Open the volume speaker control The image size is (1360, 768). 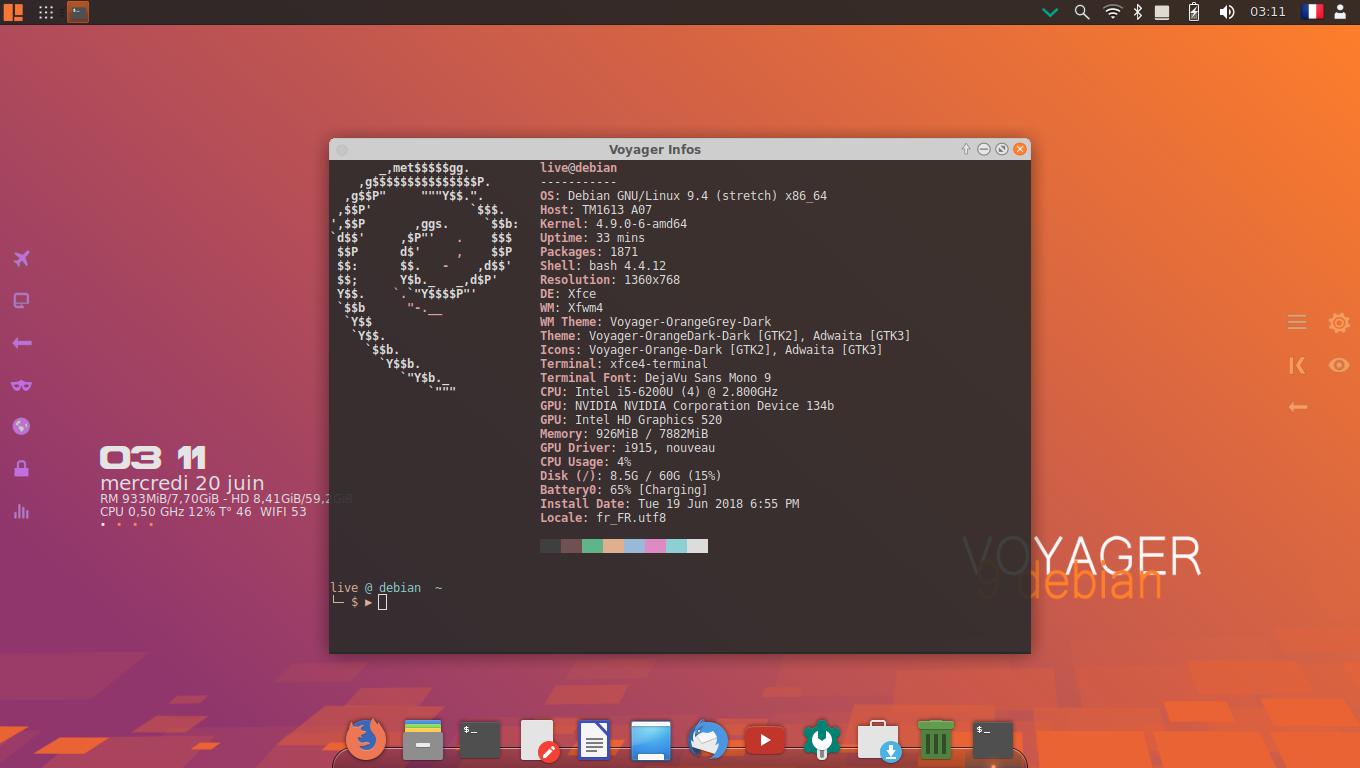1226,12
